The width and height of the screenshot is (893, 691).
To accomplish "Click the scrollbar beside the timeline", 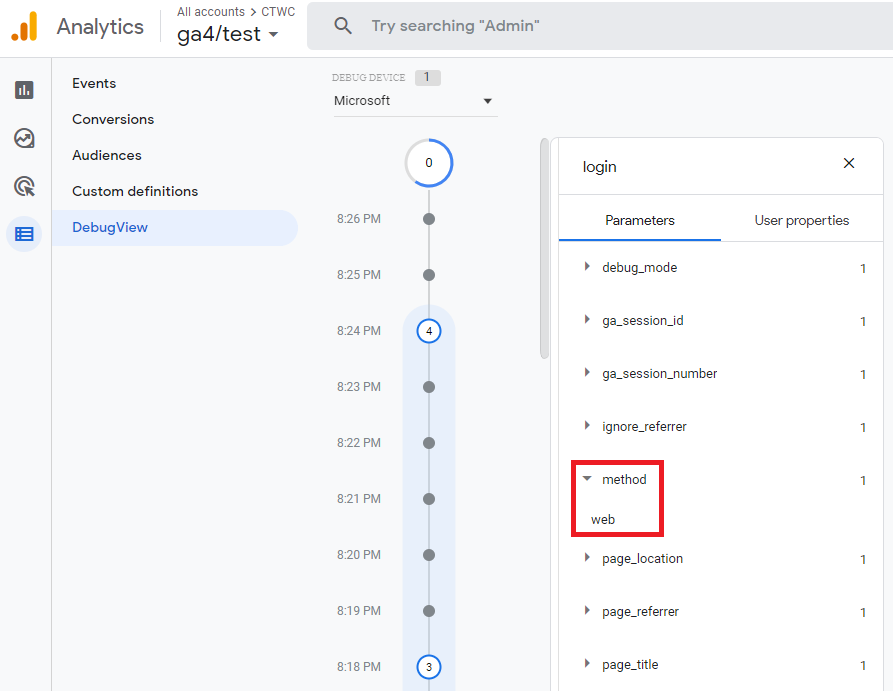I will pyautogui.click(x=544, y=248).
